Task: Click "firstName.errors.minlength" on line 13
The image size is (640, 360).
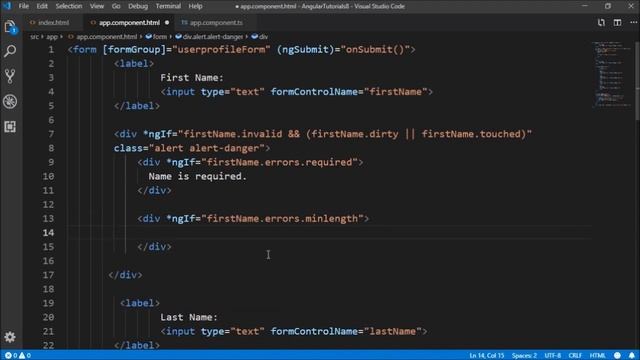Action: click(x=282, y=218)
